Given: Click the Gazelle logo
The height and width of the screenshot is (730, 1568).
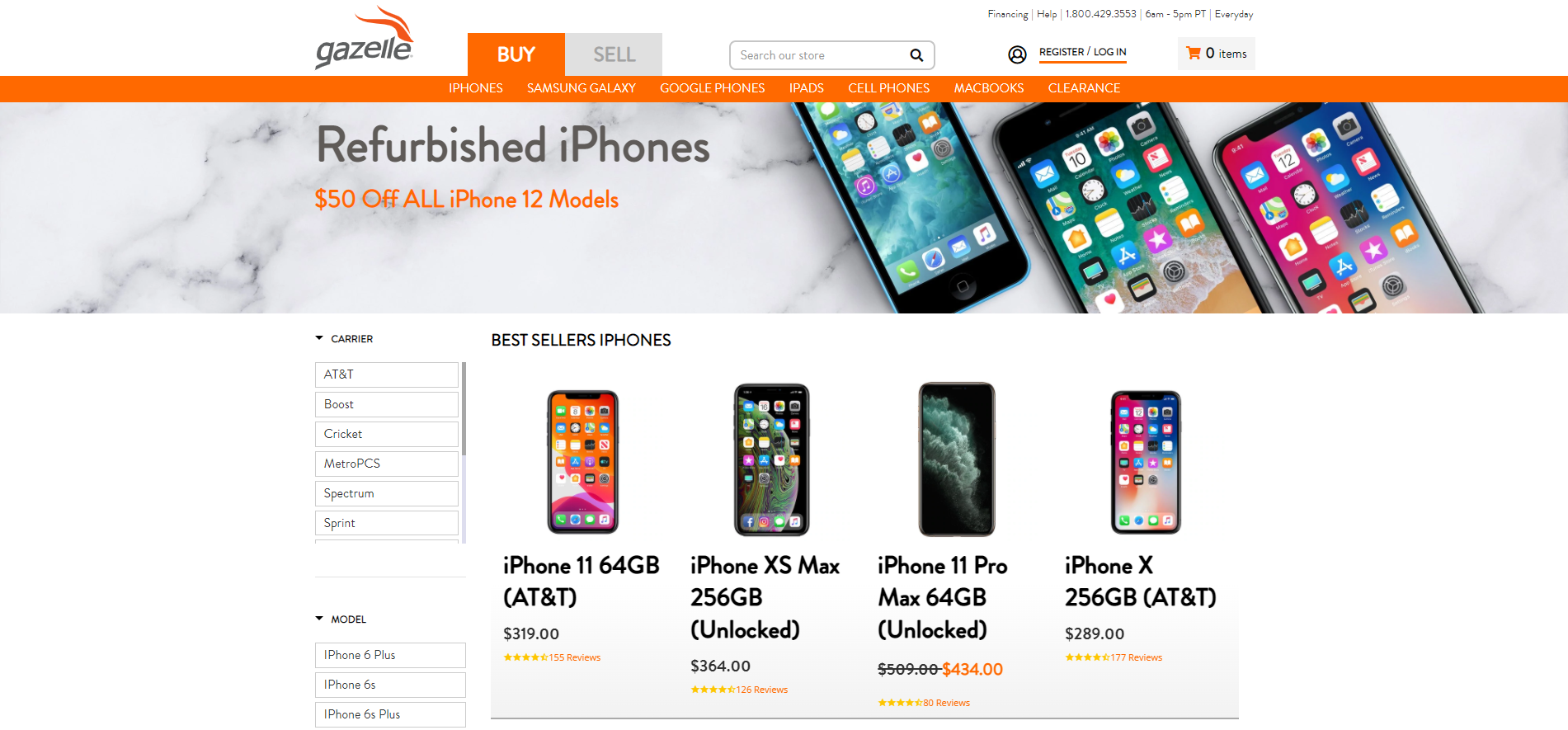Looking at the screenshot, I should pos(364,39).
